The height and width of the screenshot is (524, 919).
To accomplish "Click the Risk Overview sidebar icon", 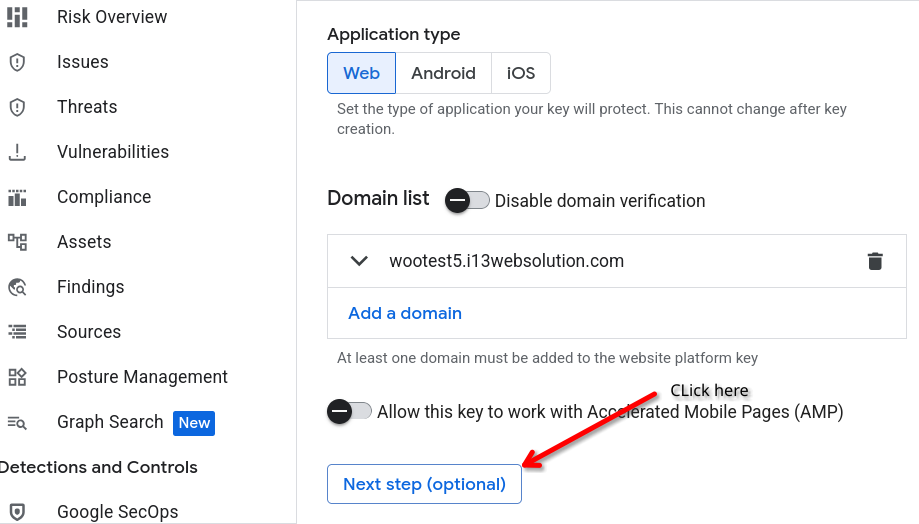I will pyautogui.click(x=17, y=17).
